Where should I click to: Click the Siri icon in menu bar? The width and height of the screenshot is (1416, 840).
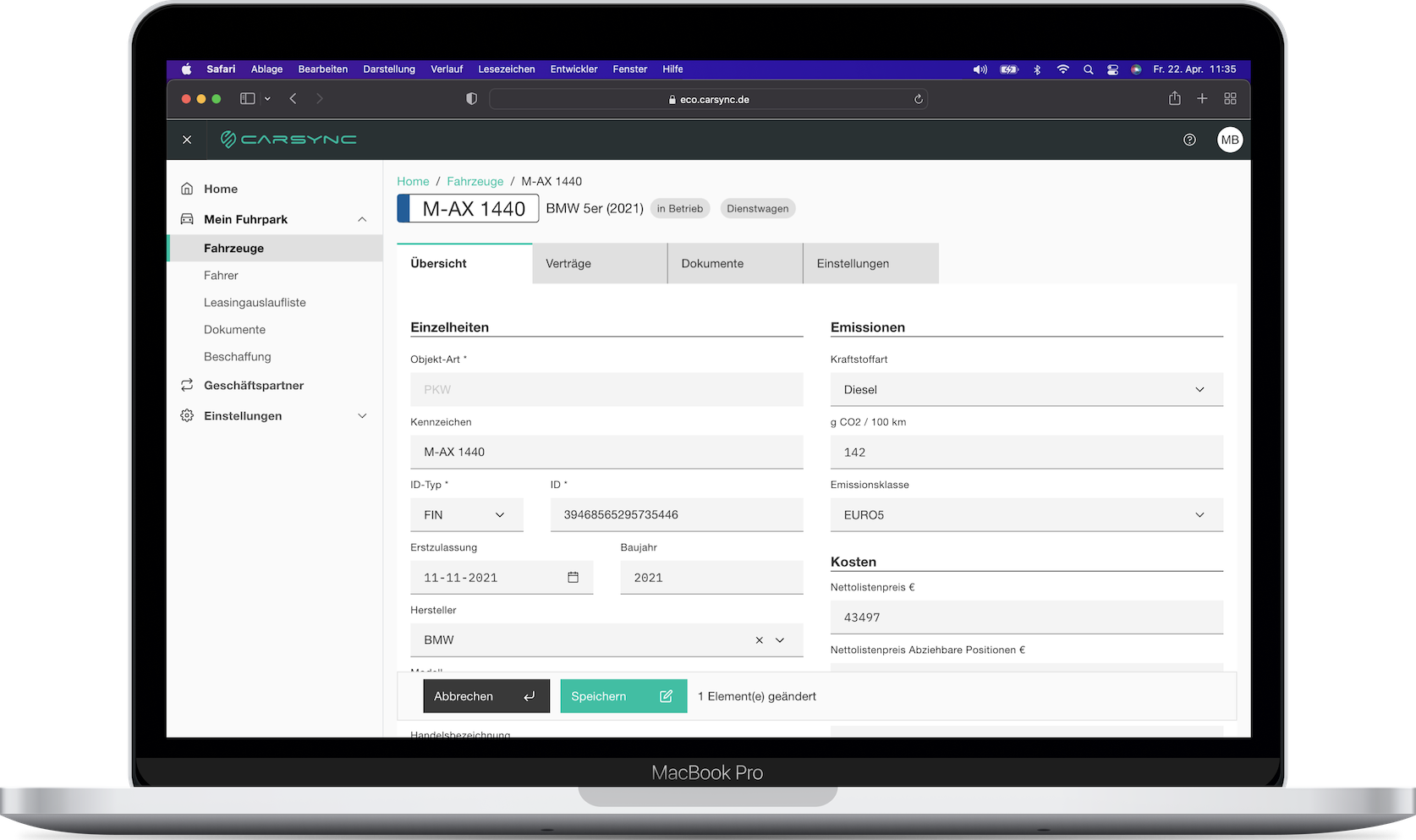[x=1136, y=69]
